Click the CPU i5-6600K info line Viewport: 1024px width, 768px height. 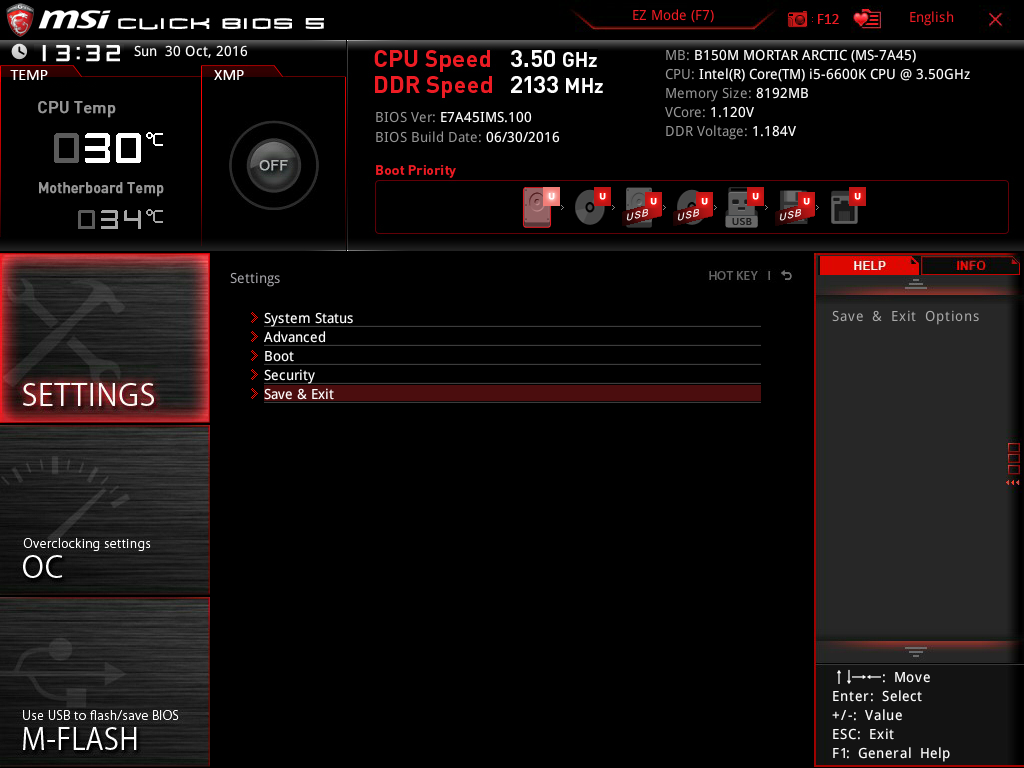(x=817, y=74)
